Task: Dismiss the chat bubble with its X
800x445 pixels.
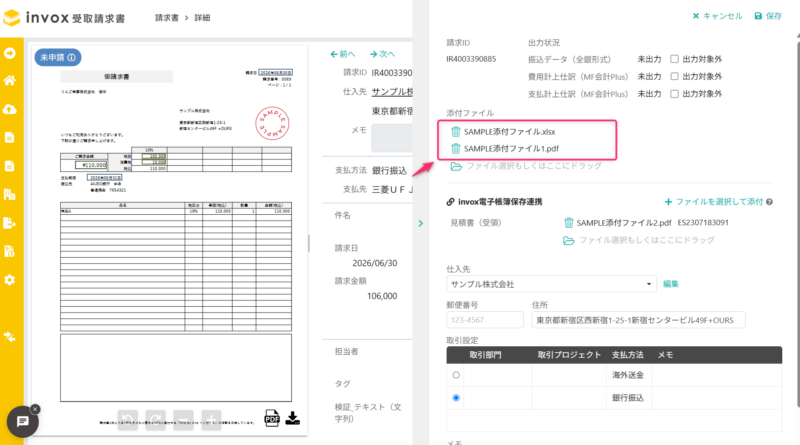Action: 35,409
